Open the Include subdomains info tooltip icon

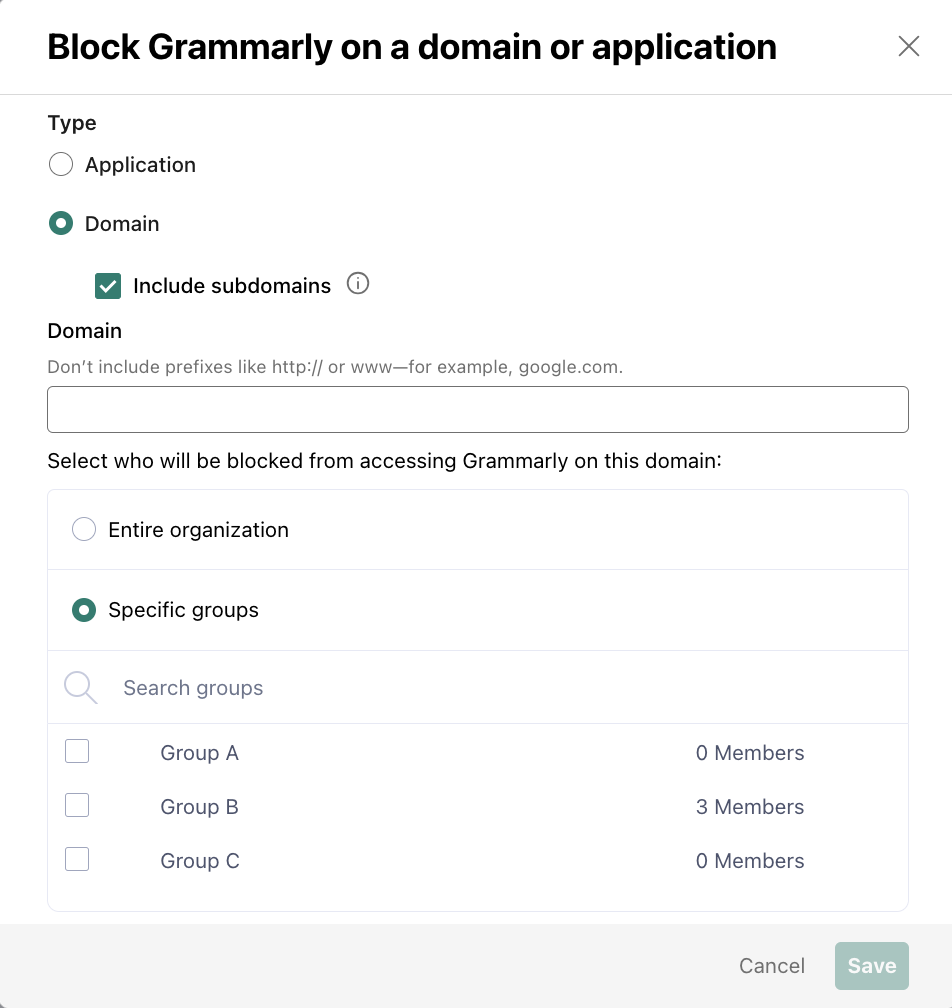click(x=358, y=284)
